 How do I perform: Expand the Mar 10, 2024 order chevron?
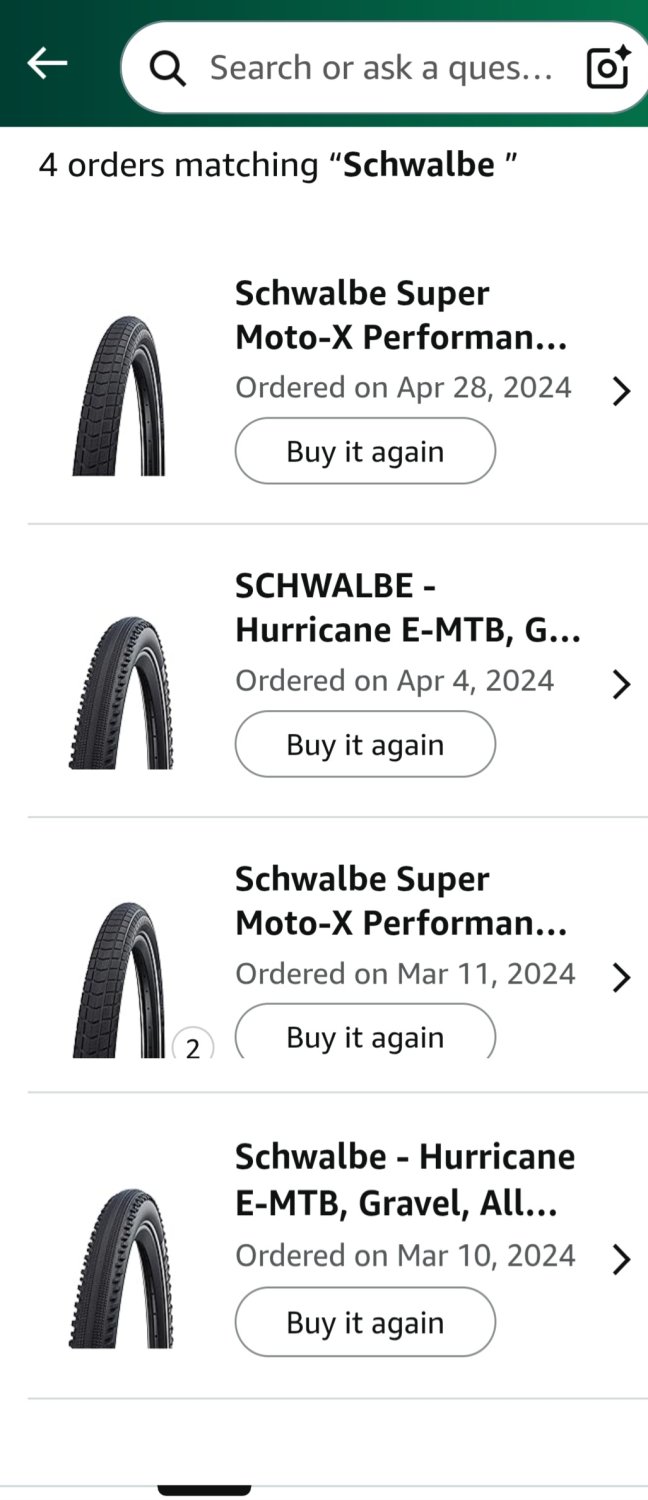click(621, 1260)
